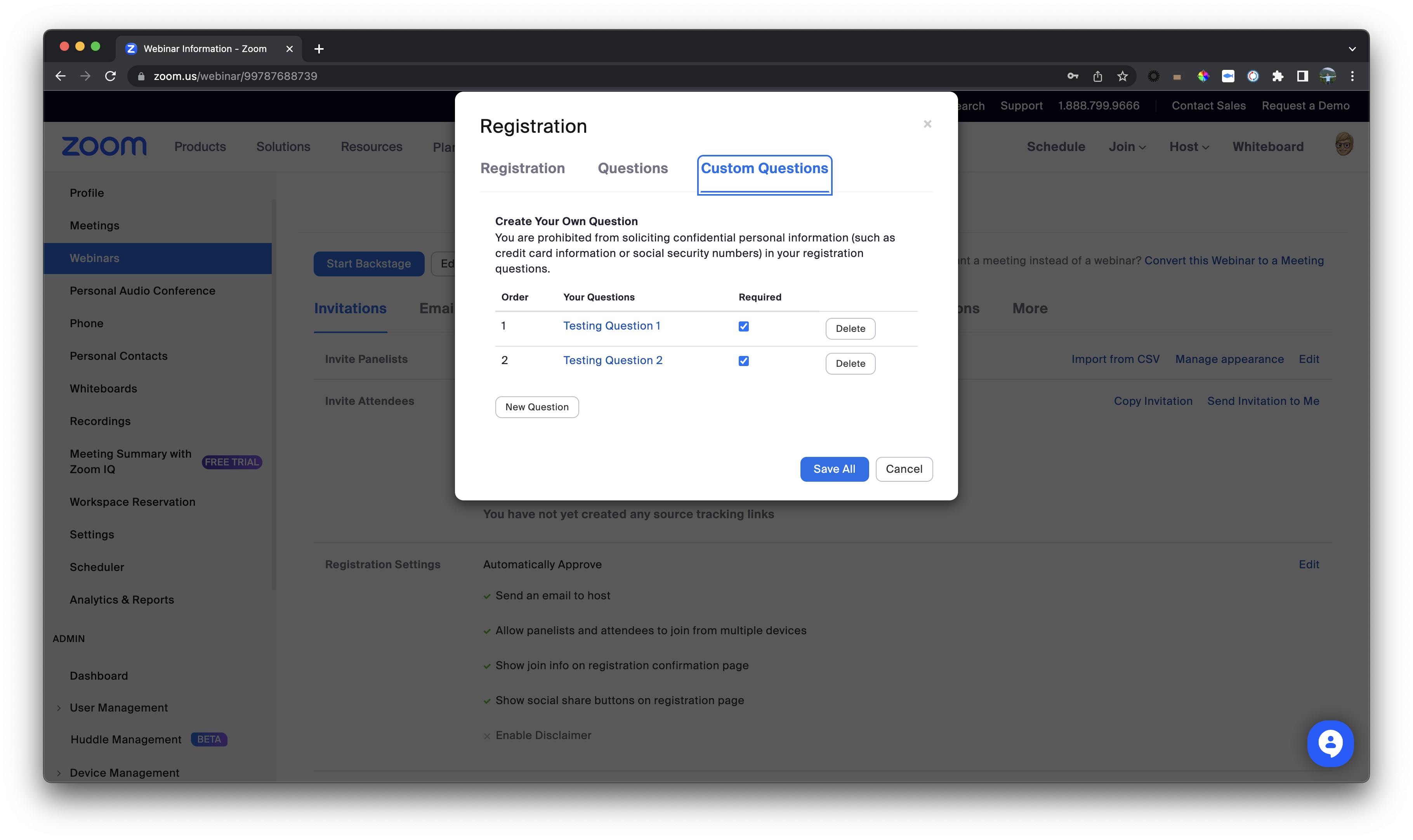Click Whiteboard in header
The width and height of the screenshot is (1413, 840).
click(1267, 147)
